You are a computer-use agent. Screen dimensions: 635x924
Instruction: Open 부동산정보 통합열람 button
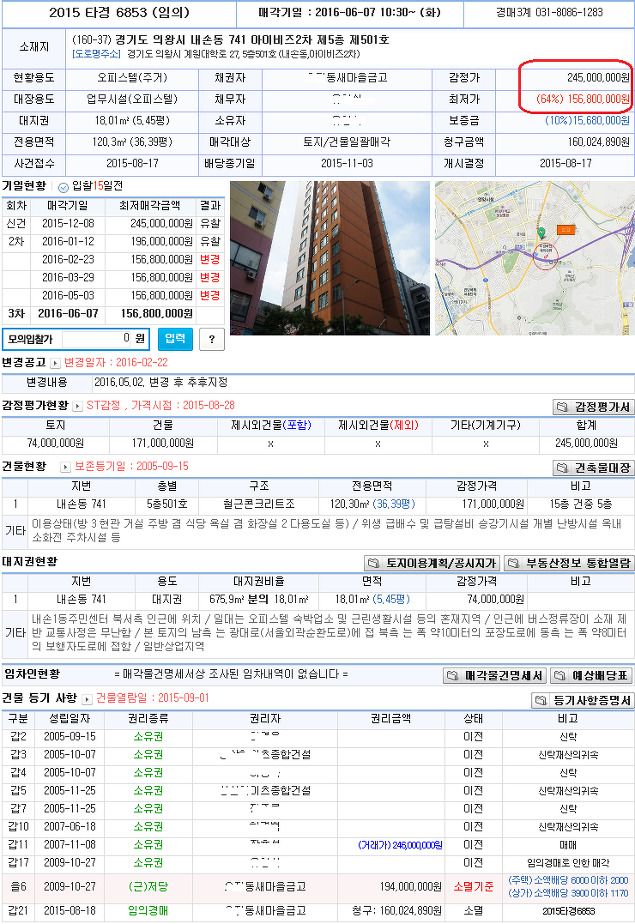coord(569,563)
